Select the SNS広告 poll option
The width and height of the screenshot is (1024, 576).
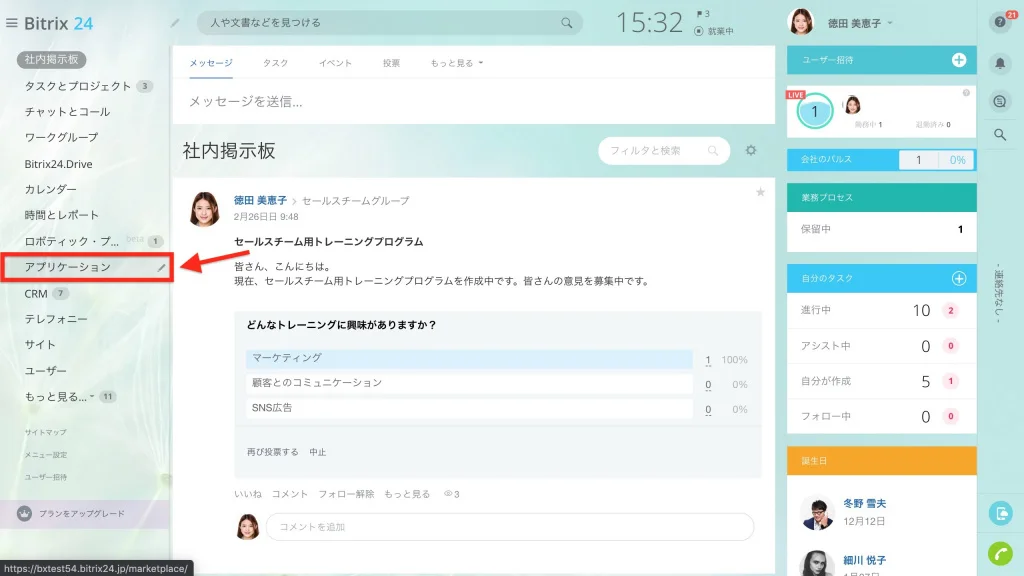469,408
